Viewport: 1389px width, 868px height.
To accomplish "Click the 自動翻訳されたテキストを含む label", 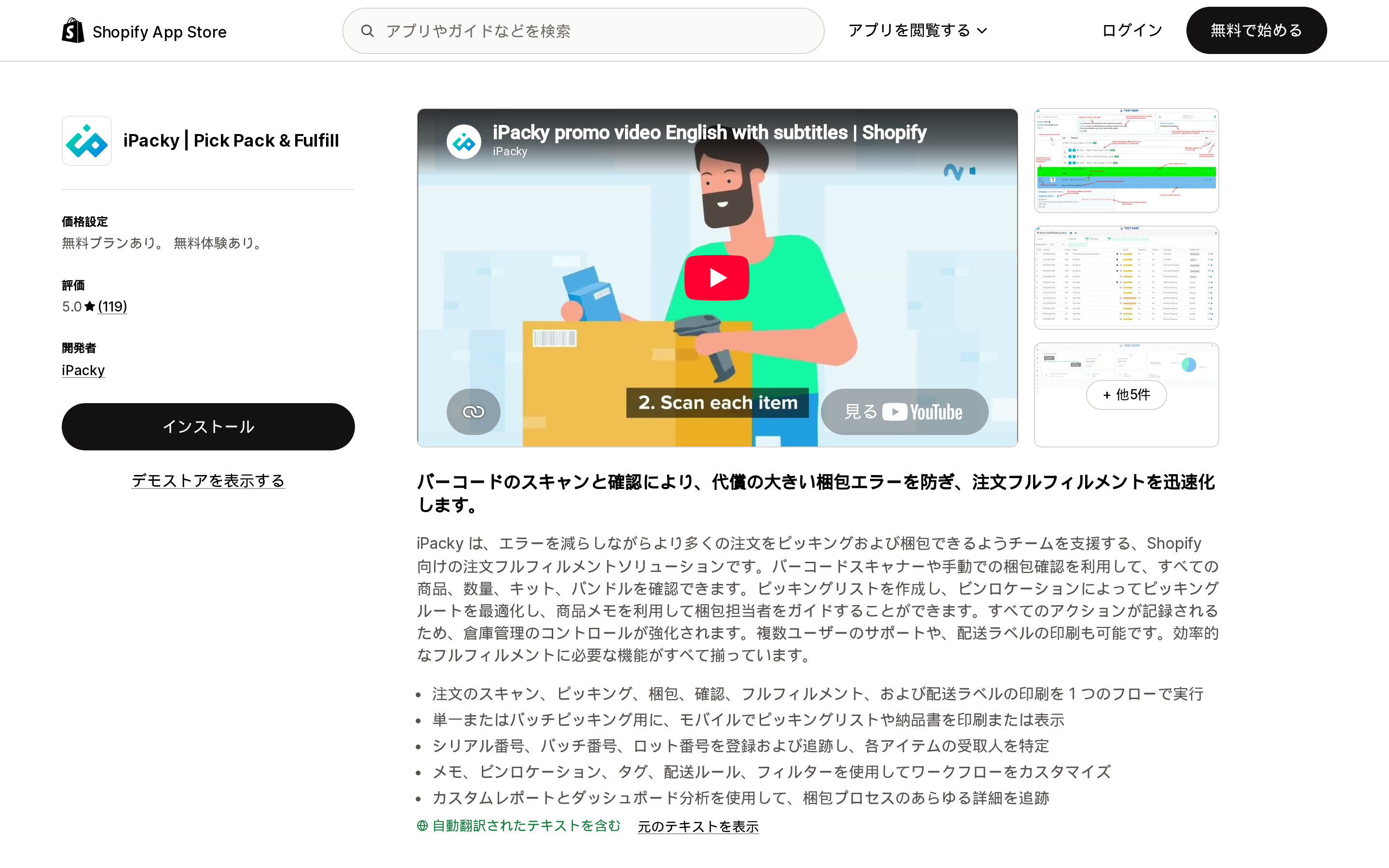I will 526,826.
